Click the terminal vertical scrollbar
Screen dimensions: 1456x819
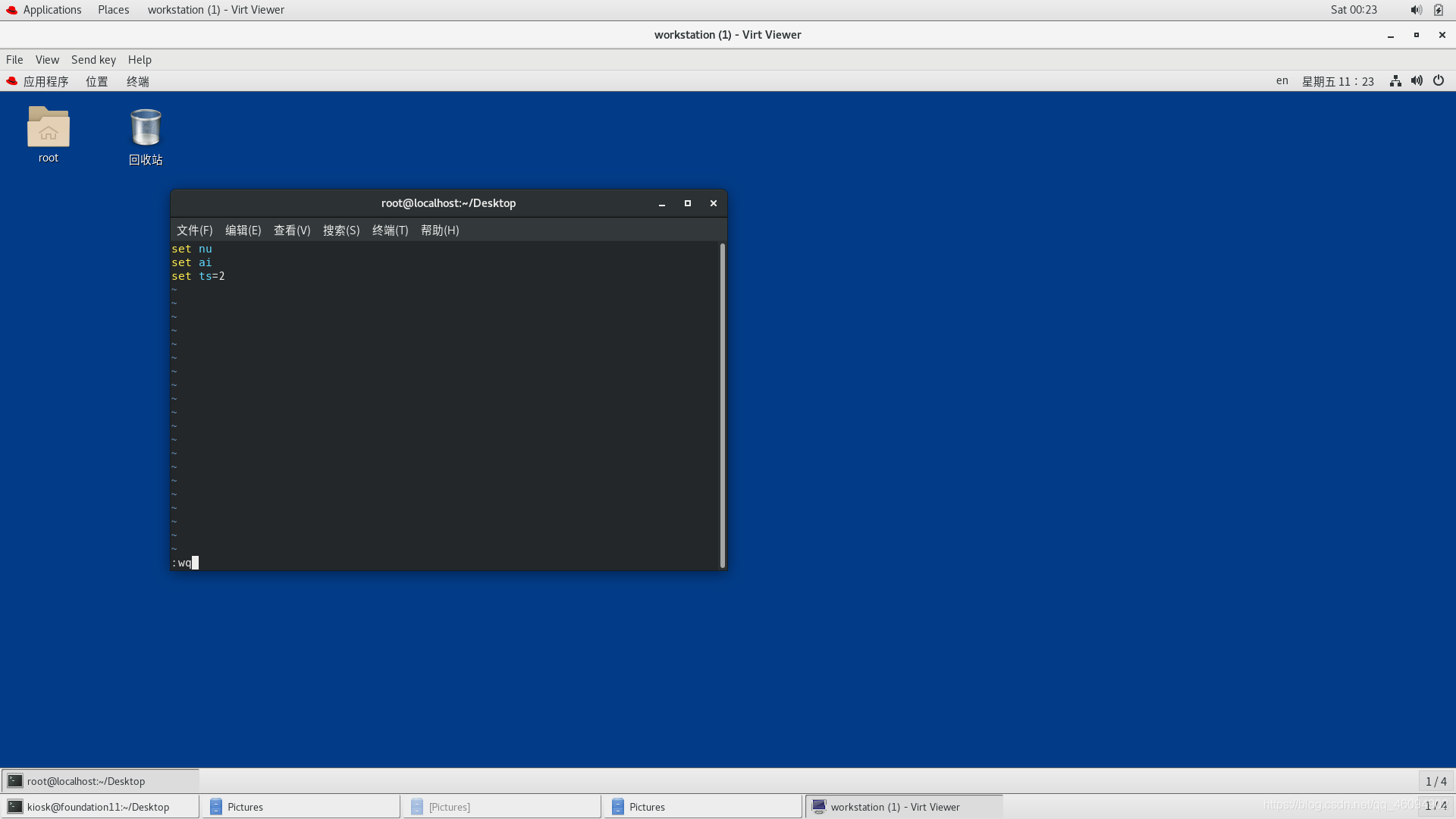tap(723, 405)
